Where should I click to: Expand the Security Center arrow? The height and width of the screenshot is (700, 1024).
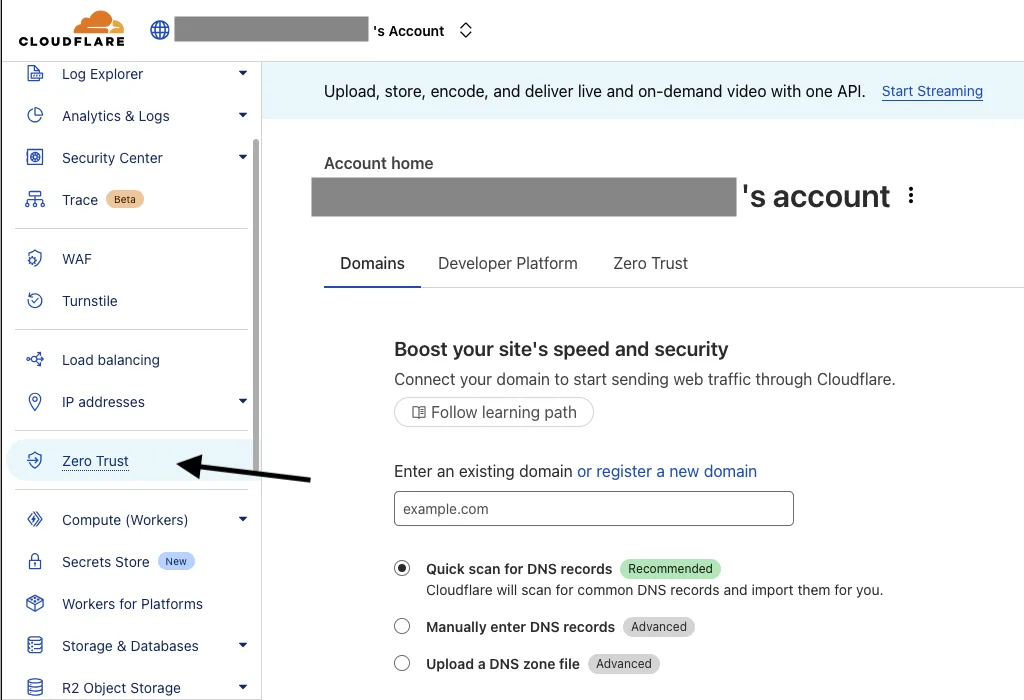pos(243,157)
